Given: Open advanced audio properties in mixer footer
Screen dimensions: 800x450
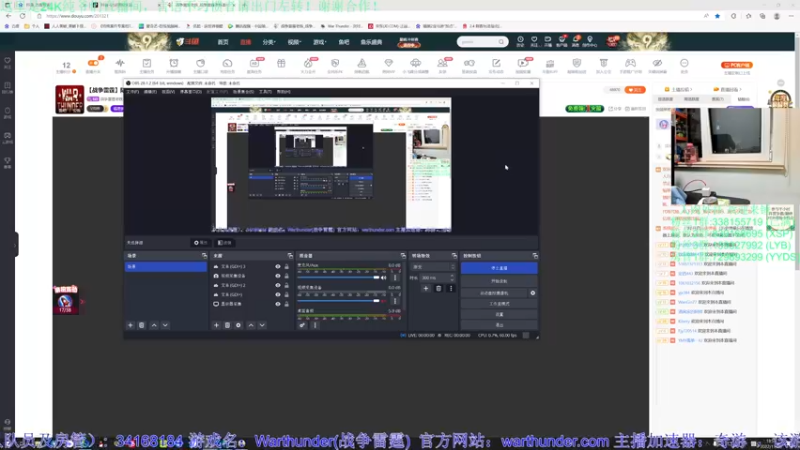Looking at the screenshot, I should click(x=303, y=325).
